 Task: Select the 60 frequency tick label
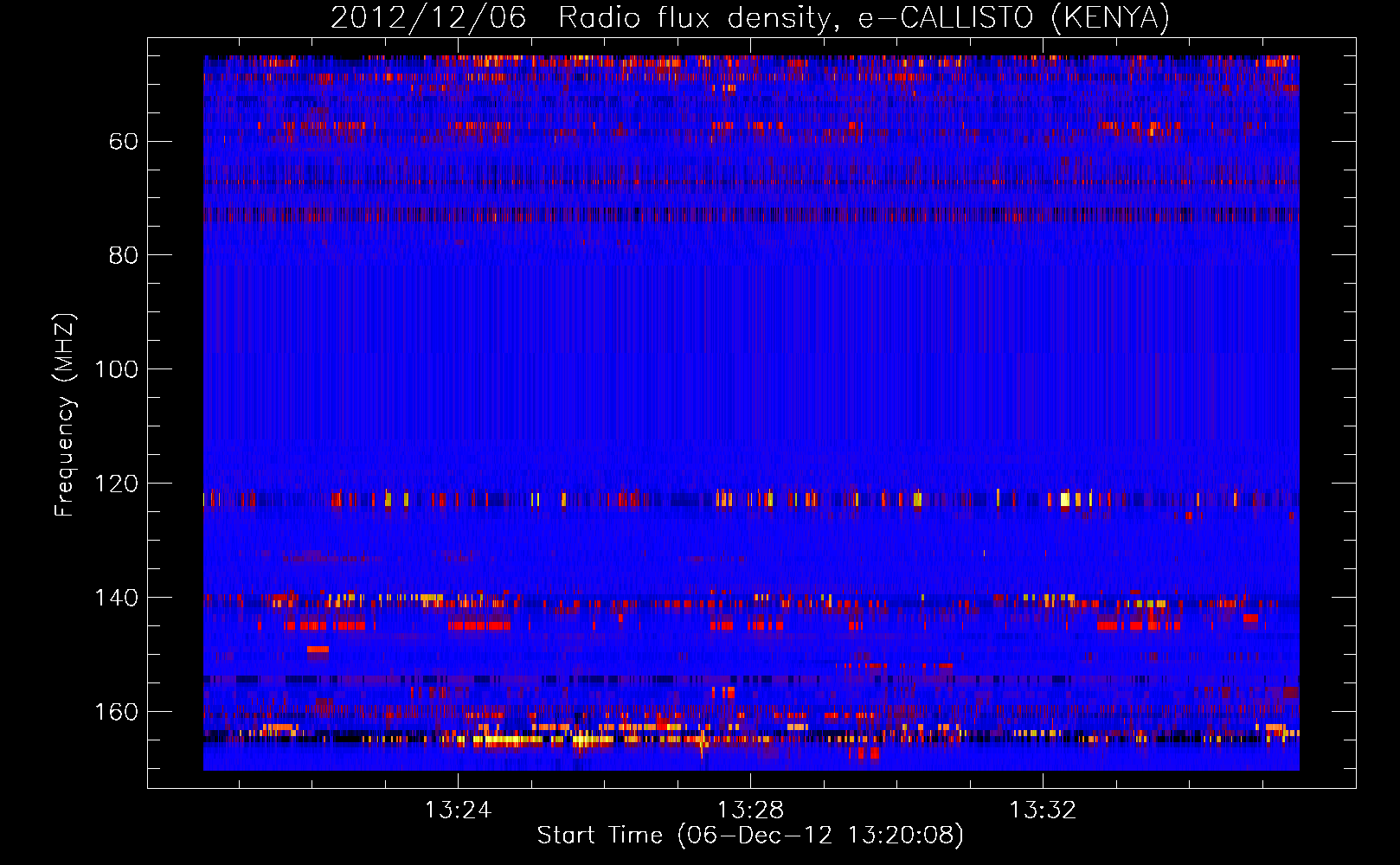(x=124, y=141)
